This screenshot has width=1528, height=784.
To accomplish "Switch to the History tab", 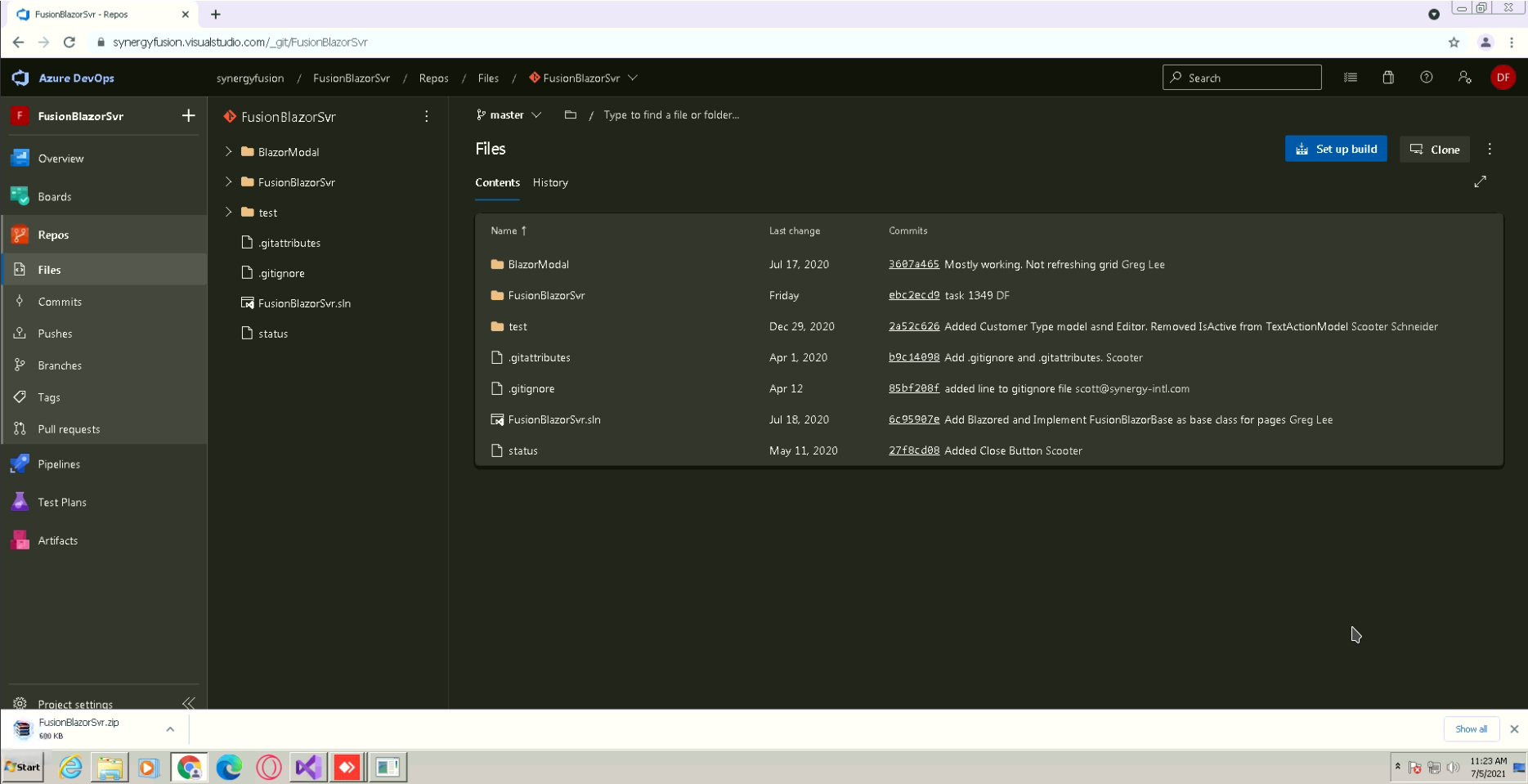I will (x=550, y=183).
